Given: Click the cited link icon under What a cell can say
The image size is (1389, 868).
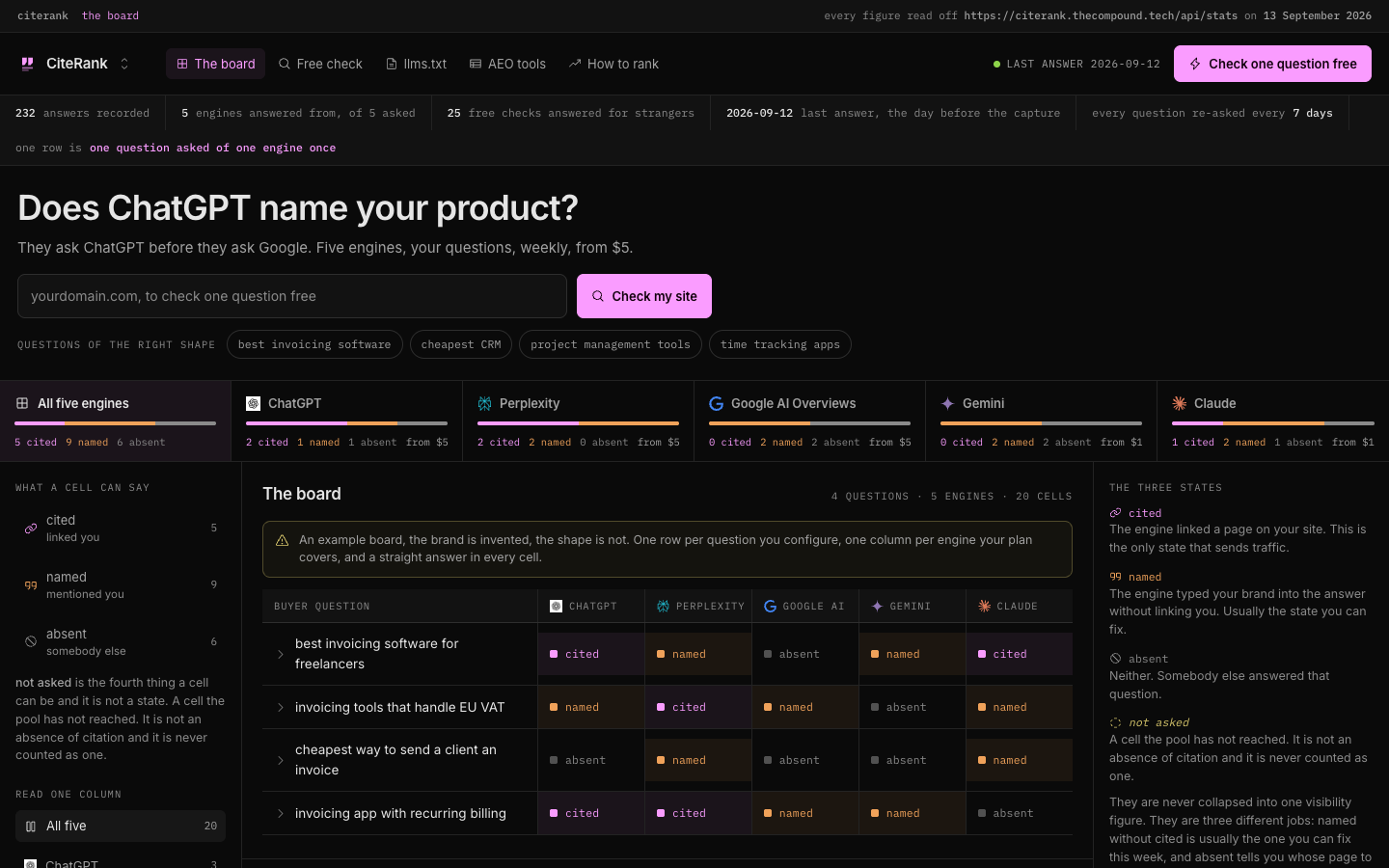Looking at the screenshot, I should tap(31, 529).
